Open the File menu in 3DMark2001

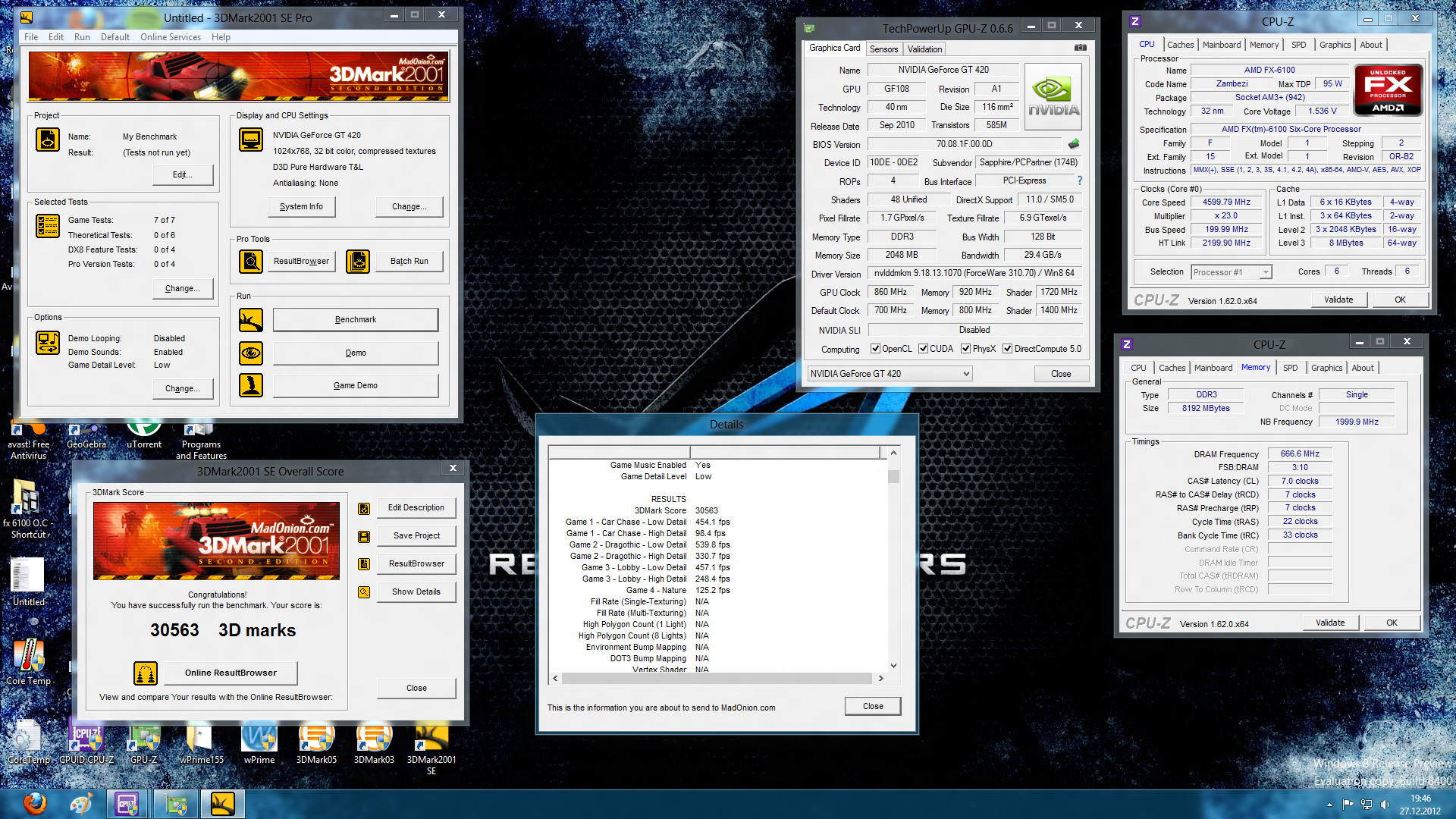click(31, 37)
